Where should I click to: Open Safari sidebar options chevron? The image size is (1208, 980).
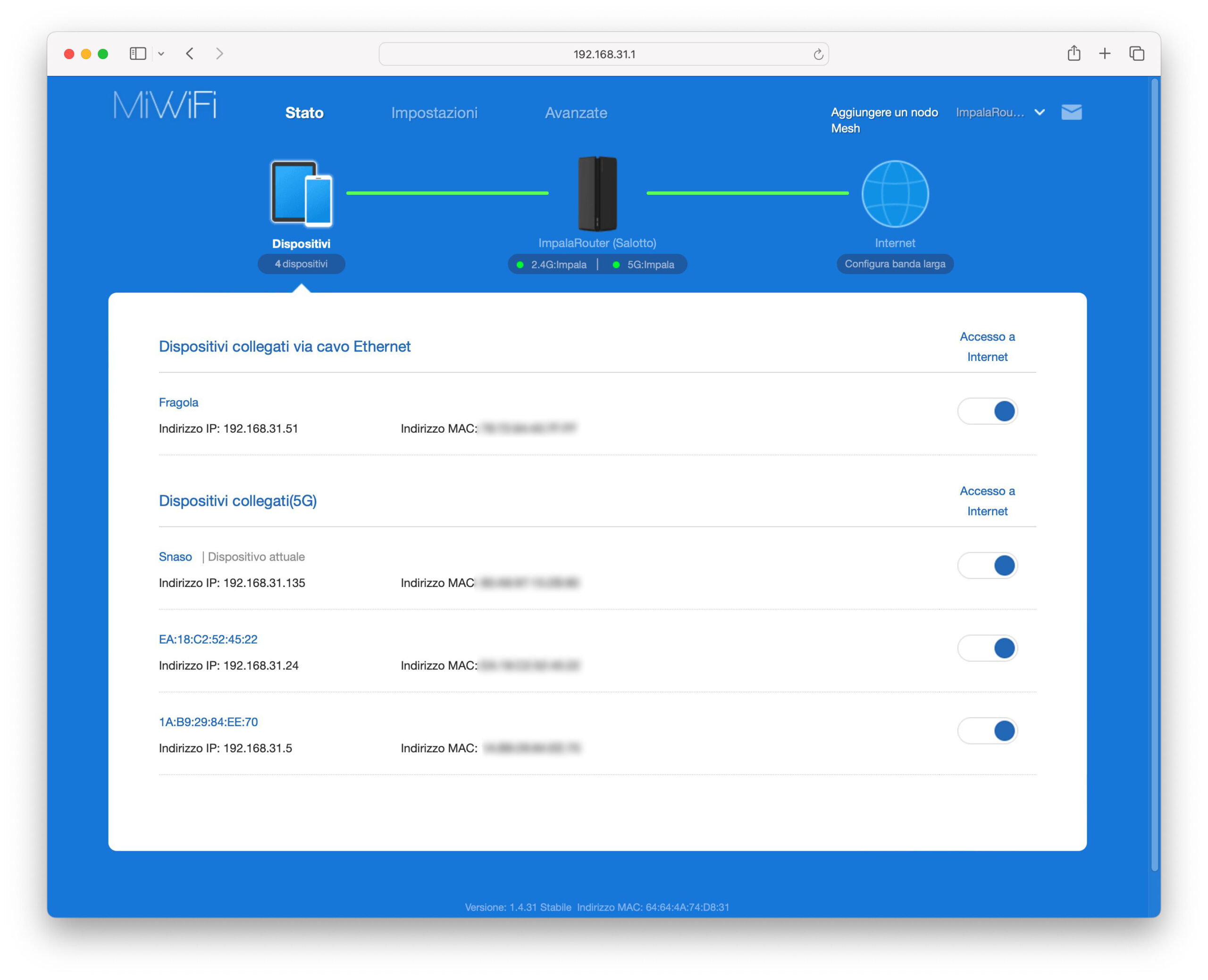[x=161, y=54]
